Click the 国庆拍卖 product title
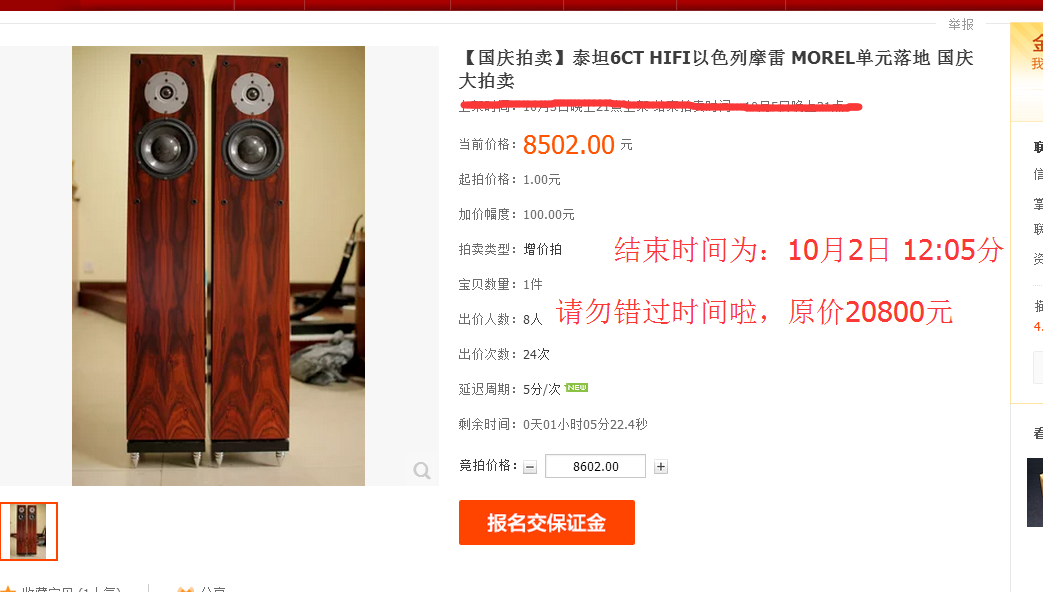The image size is (1043, 592). 716,69
